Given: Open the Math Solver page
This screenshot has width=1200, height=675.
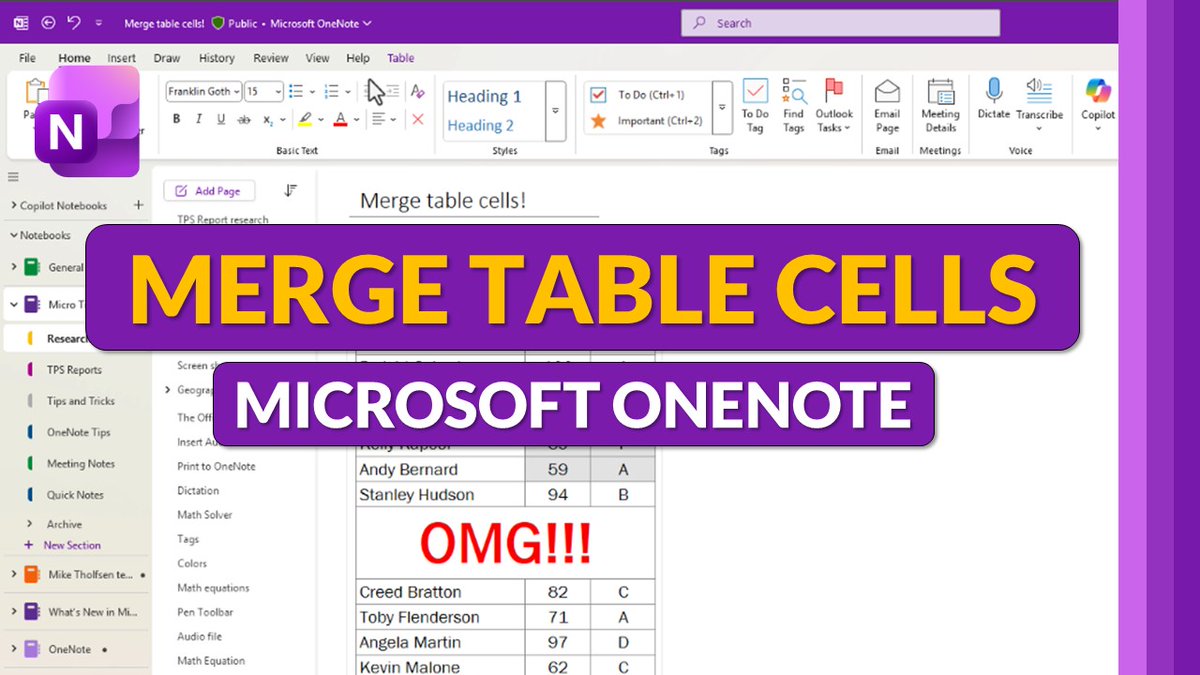Looking at the screenshot, I should tap(205, 515).
